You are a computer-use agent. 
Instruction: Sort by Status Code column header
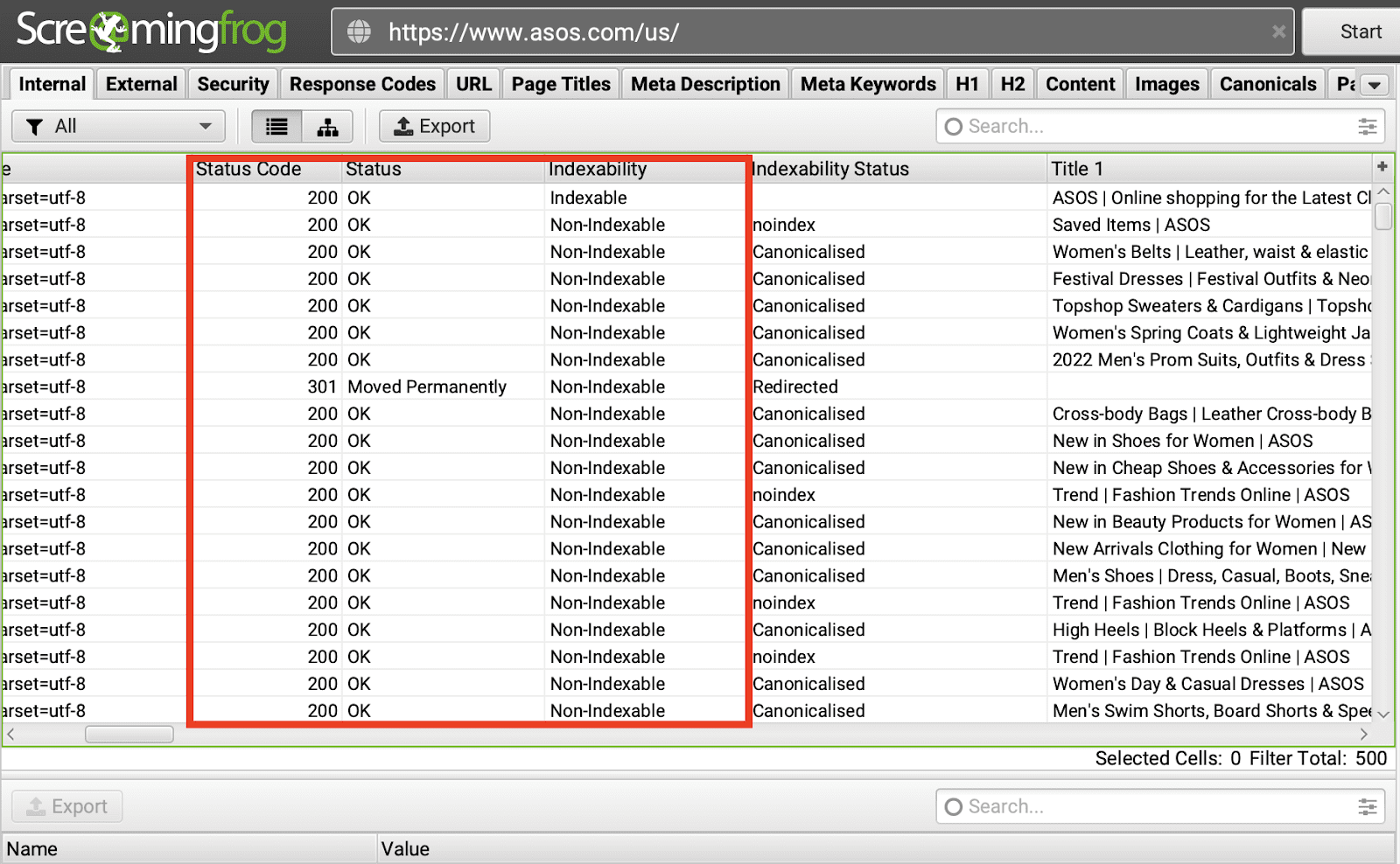point(265,169)
